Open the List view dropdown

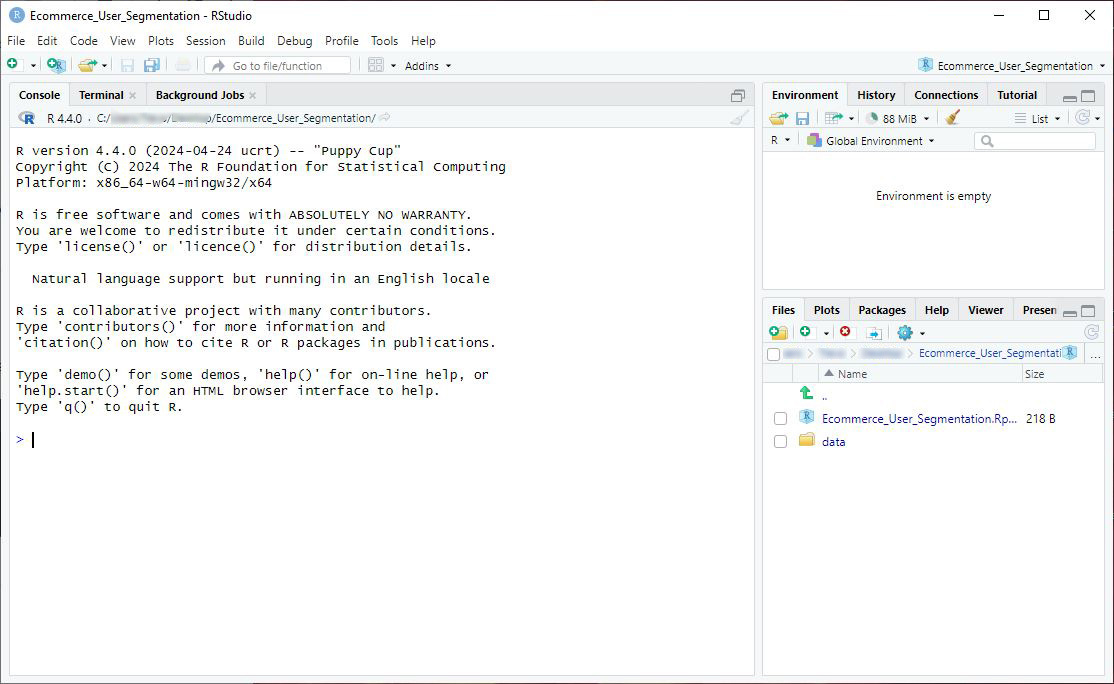tap(1038, 119)
